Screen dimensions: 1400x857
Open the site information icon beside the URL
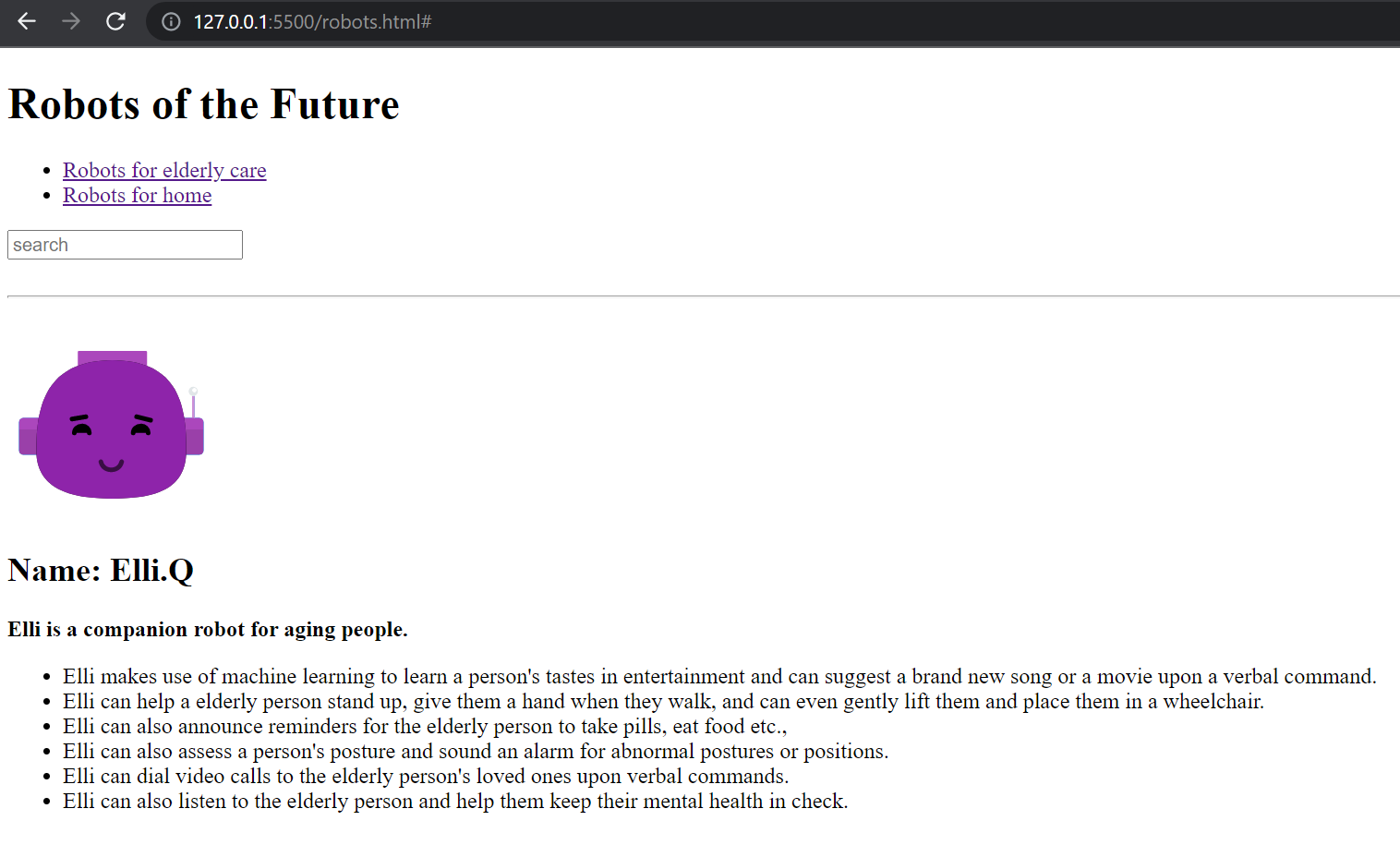tap(171, 21)
